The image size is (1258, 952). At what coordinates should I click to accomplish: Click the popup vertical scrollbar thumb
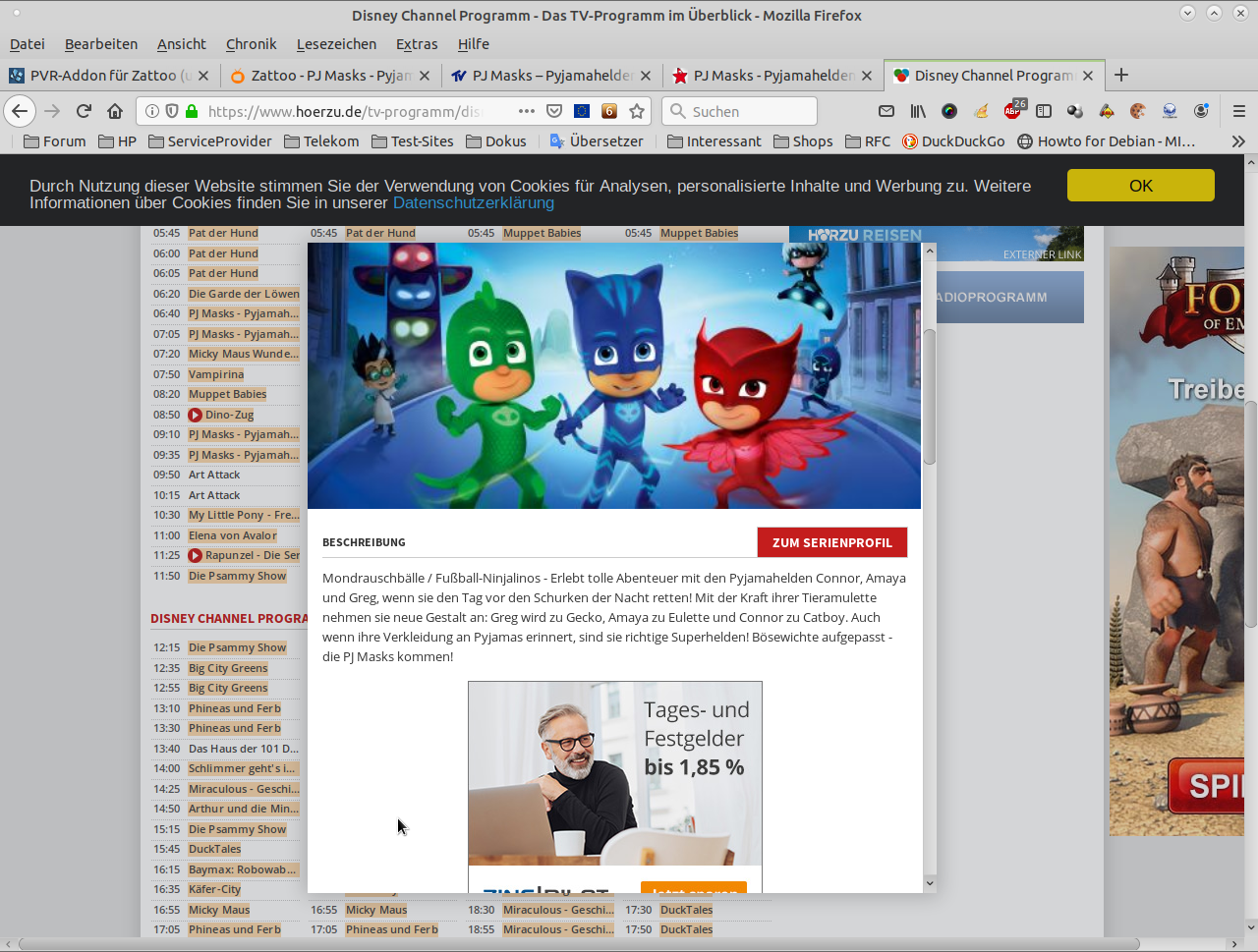[930, 396]
